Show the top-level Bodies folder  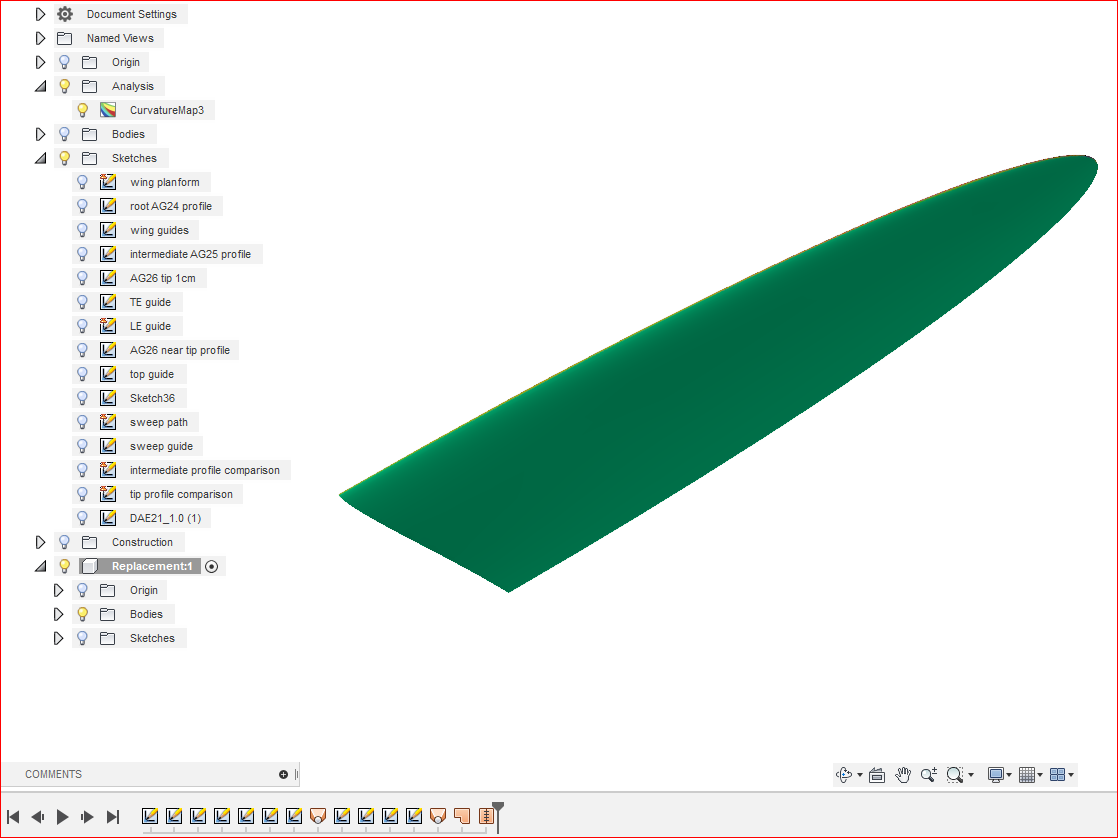[x=64, y=134]
